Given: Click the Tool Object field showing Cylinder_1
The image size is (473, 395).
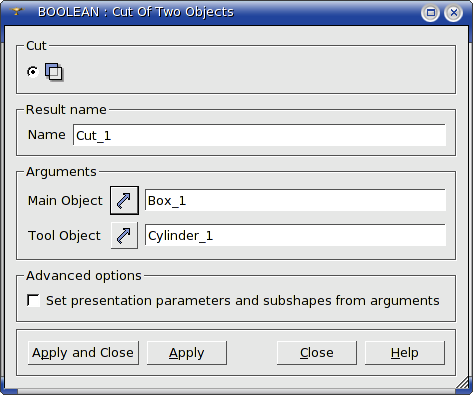Looking at the screenshot, I should (x=295, y=235).
